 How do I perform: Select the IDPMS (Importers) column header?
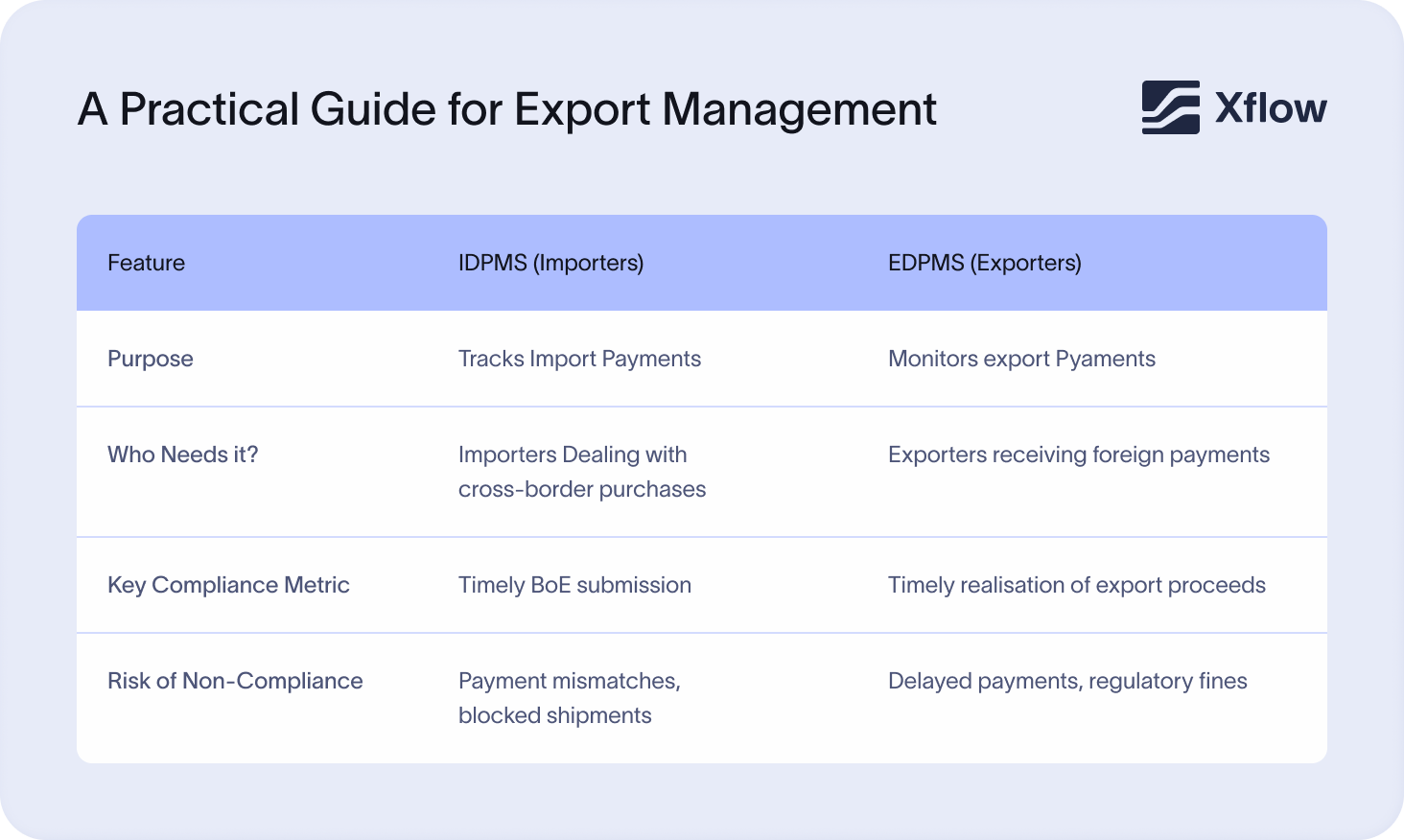tap(550, 263)
